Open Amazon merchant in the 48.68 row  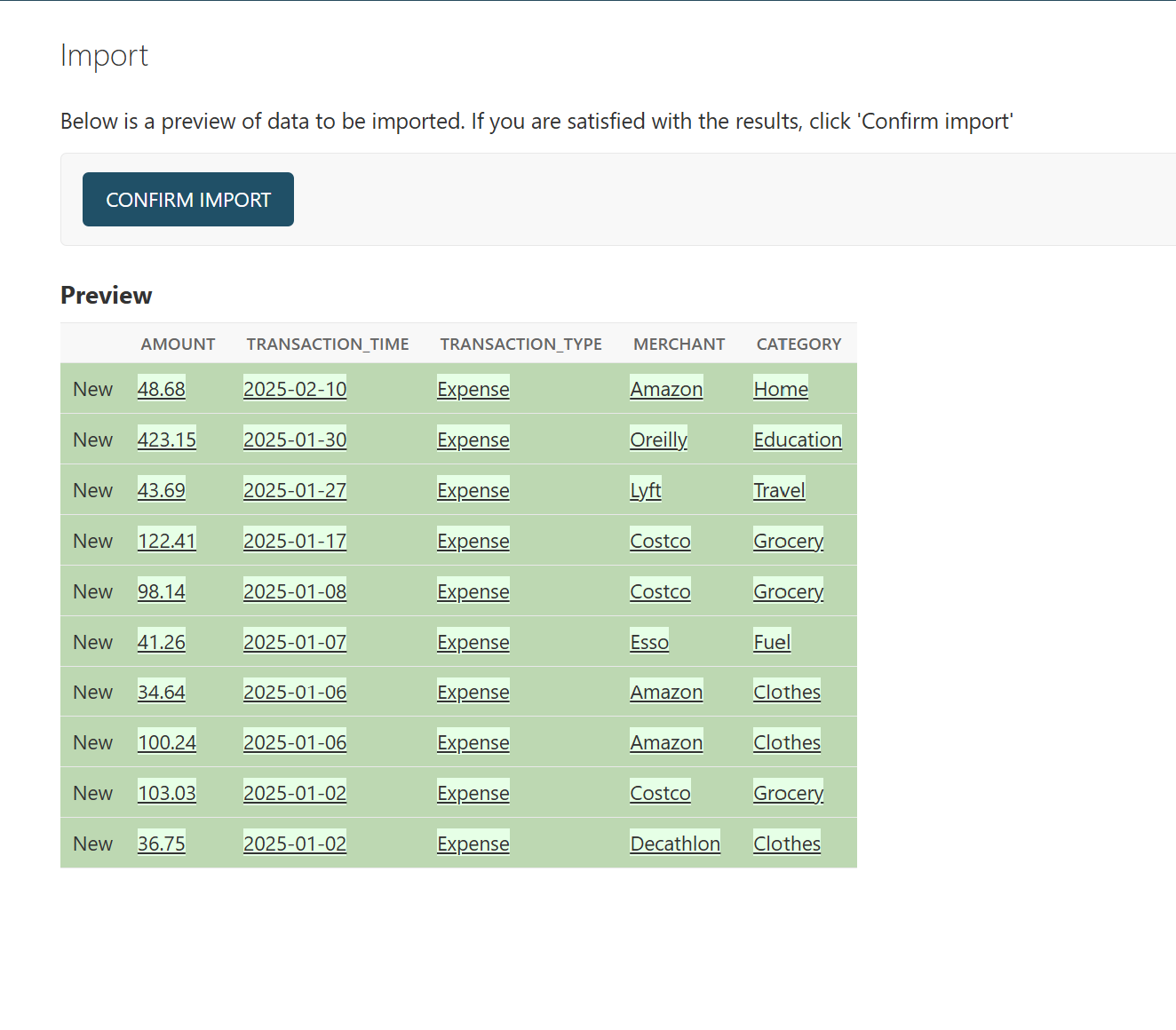click(666, 389)
